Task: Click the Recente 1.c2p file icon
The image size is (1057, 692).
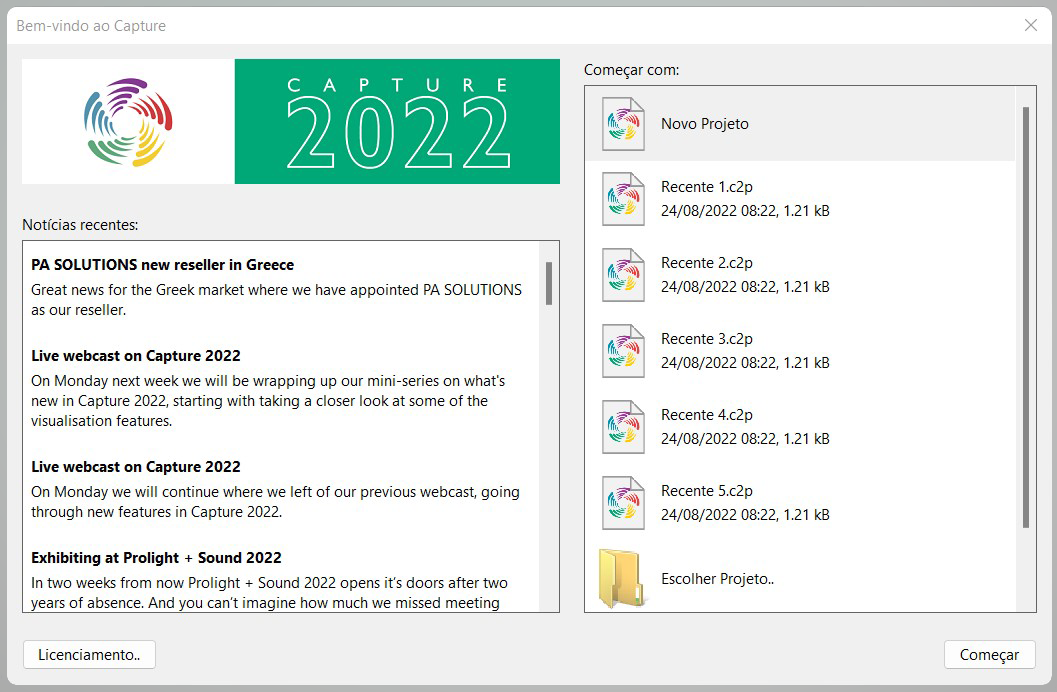Action: [623, 199]
